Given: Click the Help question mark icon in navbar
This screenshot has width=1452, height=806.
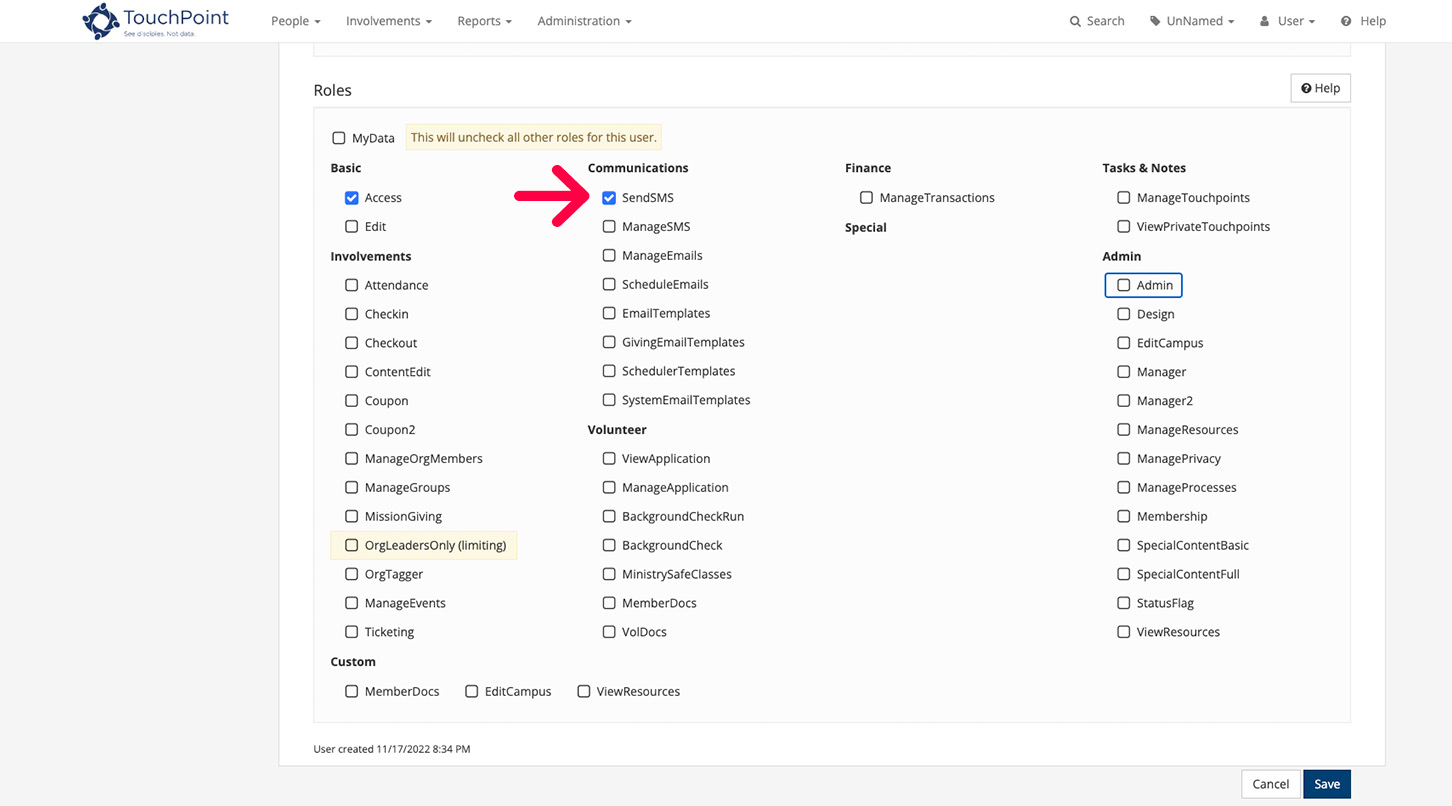Looking at the screenshot, I should pos(1346,20).
